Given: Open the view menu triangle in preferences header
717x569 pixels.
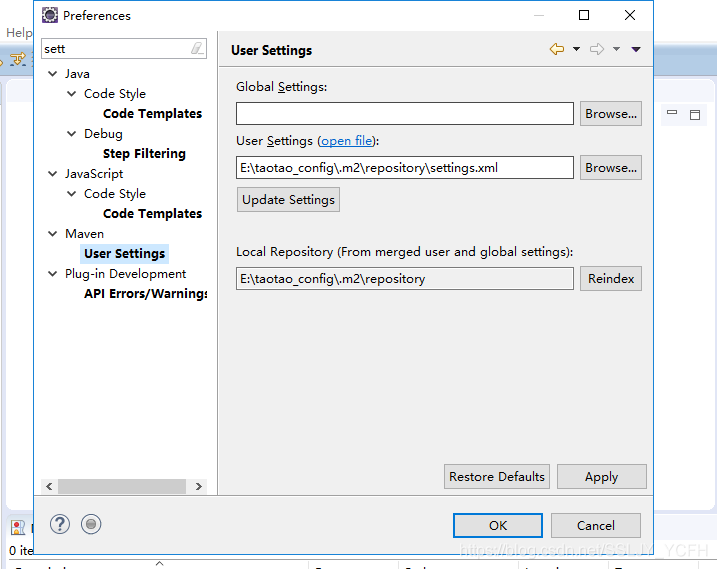Looking at the screenshot, I should click(x=636, y=49).
